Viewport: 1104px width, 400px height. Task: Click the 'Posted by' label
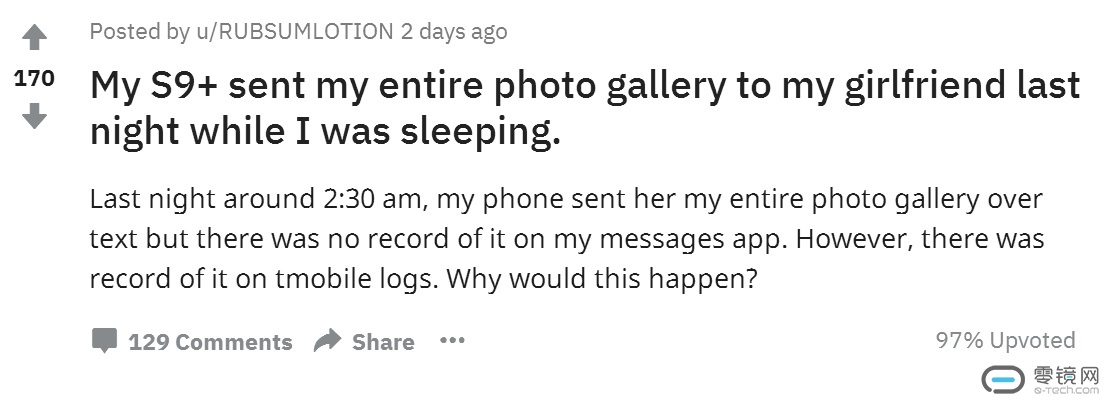(139, 31)
